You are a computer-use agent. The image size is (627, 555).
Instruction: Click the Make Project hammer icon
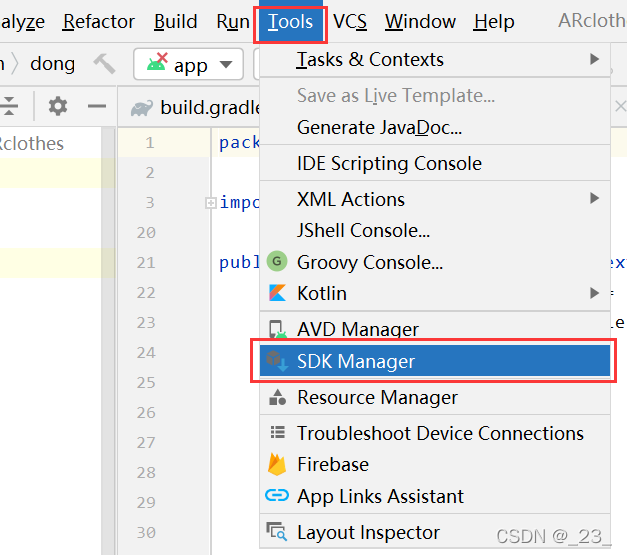coord(105,64)
